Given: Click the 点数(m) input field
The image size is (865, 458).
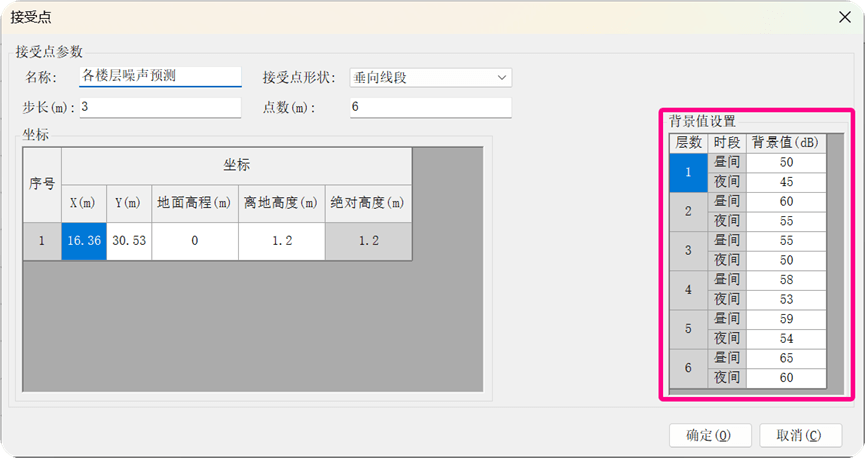Looking at the screenshot, I should [431, 108].
